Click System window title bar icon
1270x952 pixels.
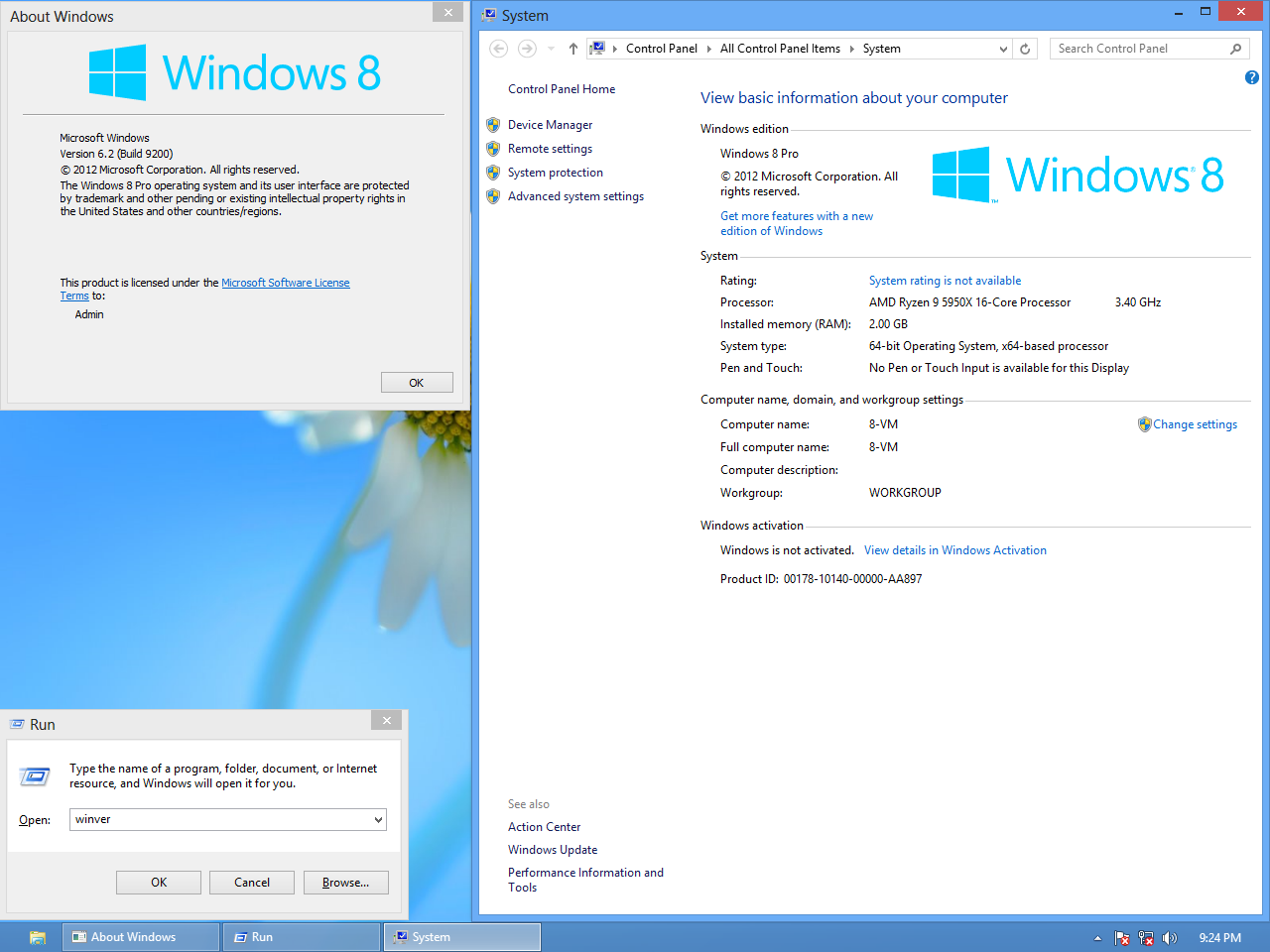click(x=489, y=15)
